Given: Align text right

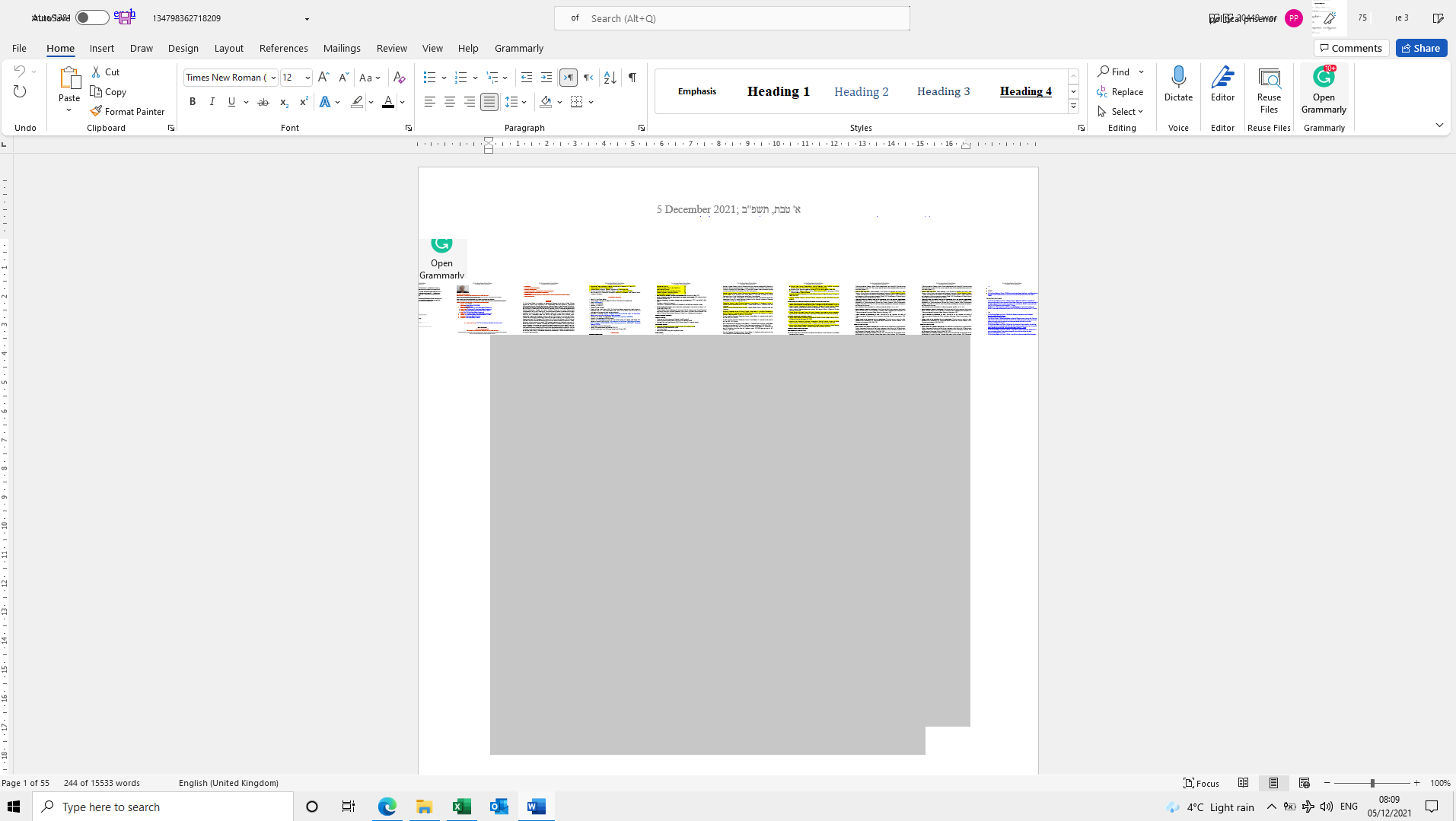Looking at the screenshot, I should pyautogui.click(x=470, y=101).
